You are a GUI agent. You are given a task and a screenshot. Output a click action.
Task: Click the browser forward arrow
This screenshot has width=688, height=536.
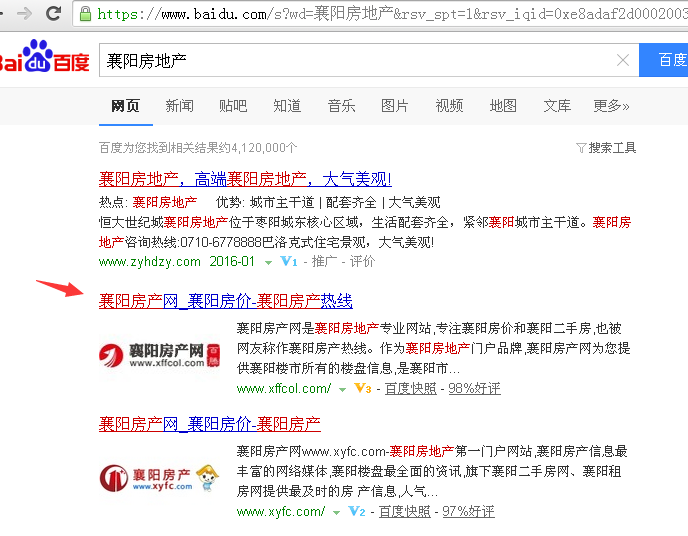24,14
